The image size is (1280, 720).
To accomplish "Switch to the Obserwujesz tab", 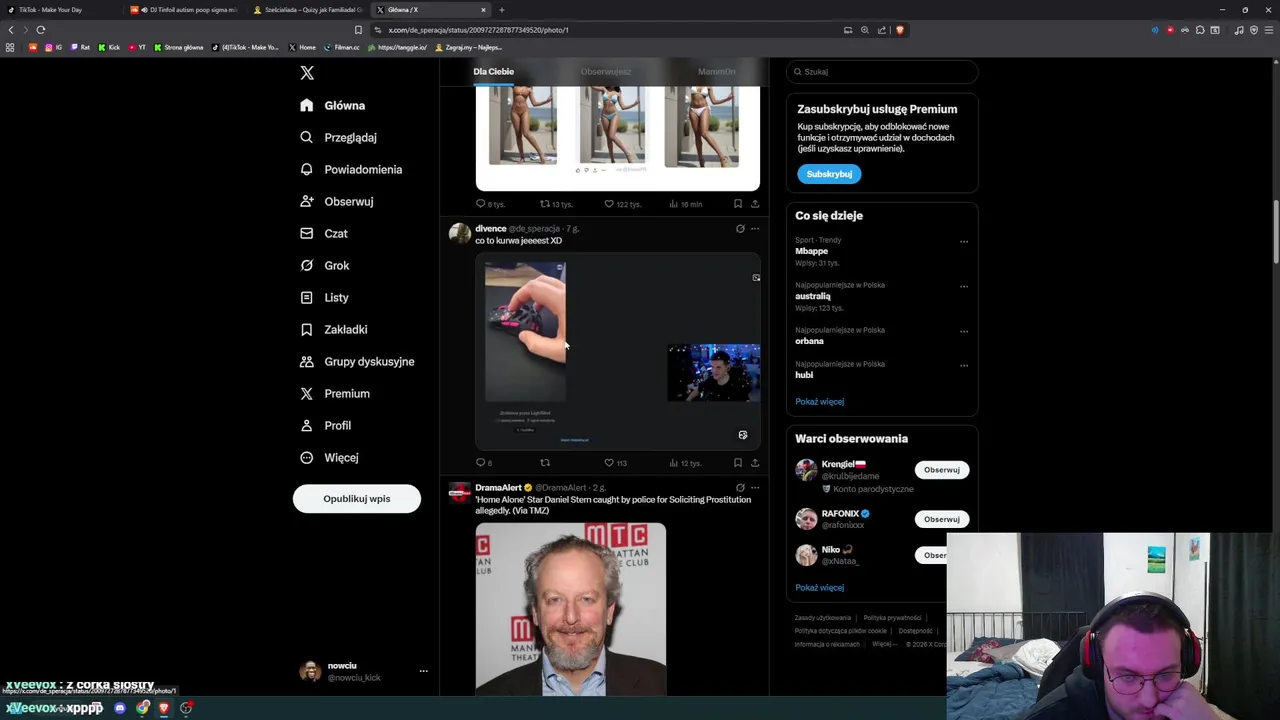I will pyautogui.click(x=606, y=72).
